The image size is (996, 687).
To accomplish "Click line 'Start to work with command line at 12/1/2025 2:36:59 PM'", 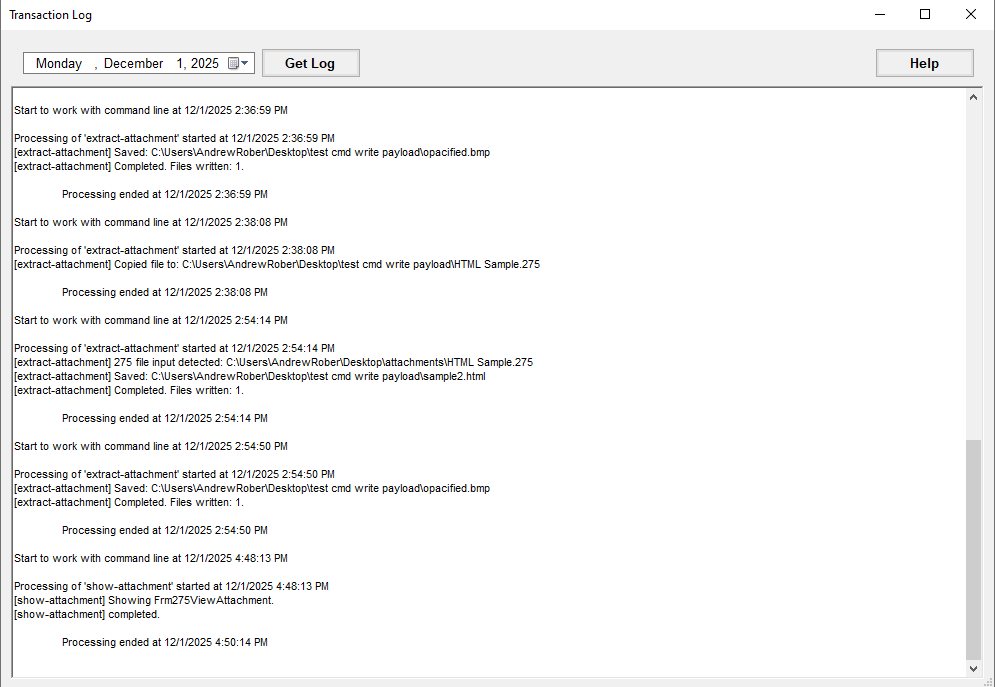I will click(x=151, y=110).
